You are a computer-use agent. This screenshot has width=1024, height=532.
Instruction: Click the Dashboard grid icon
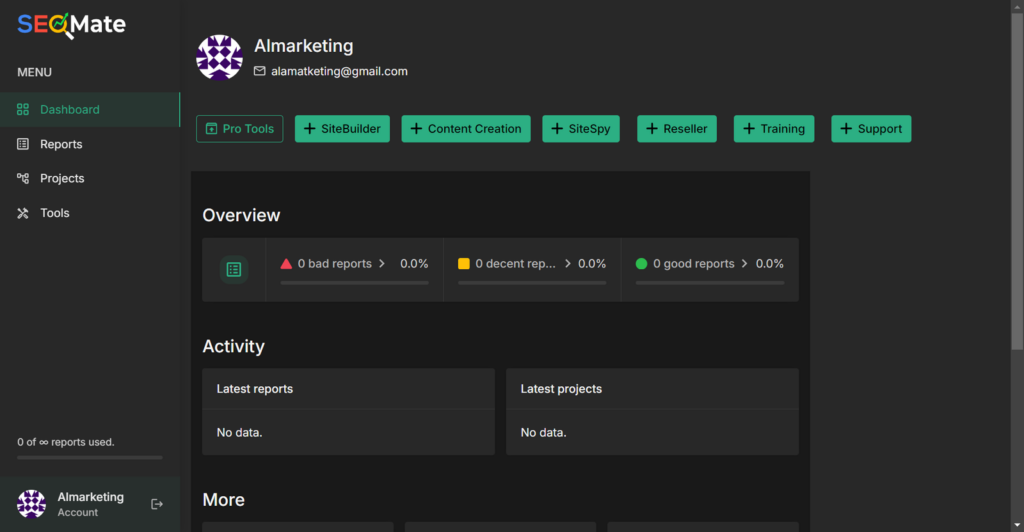click(x=23, y=110)
